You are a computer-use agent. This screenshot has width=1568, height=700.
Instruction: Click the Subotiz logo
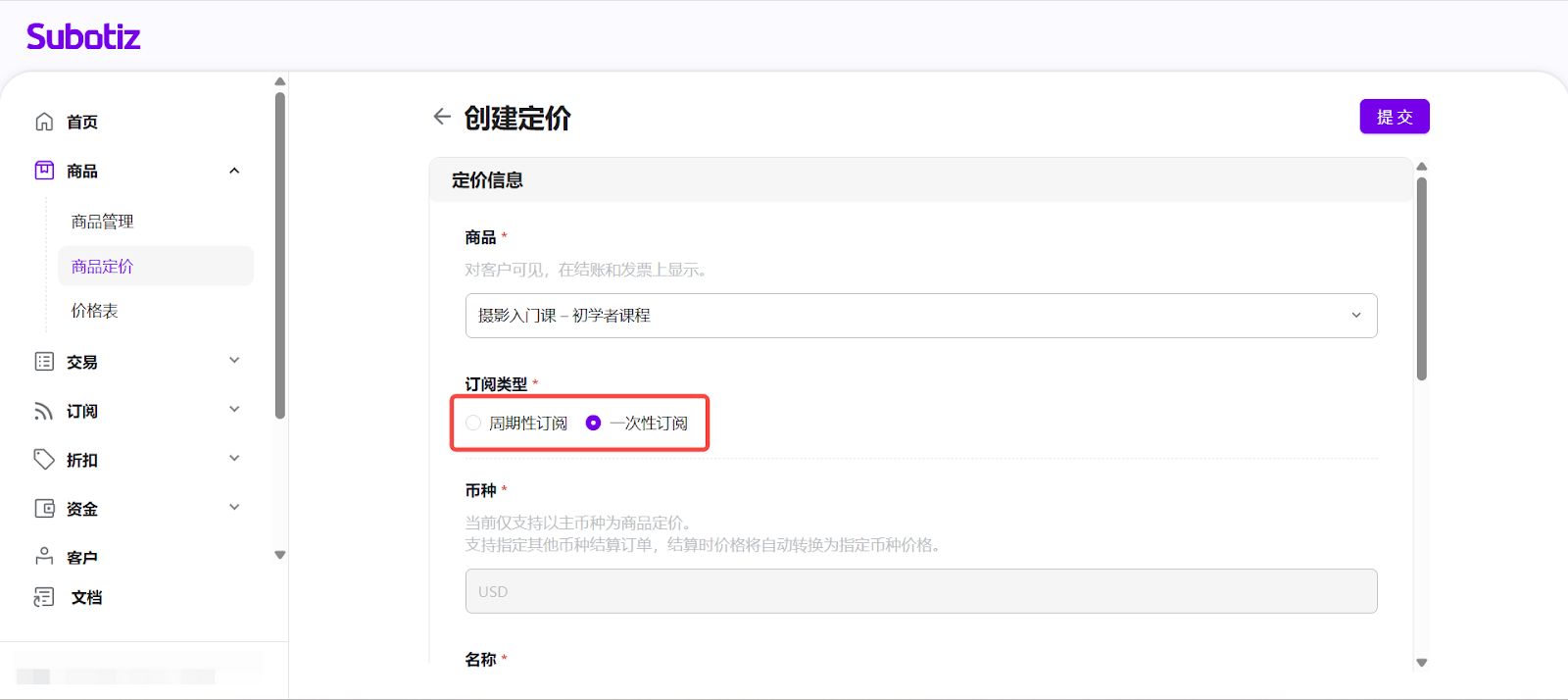click(83, 37)
